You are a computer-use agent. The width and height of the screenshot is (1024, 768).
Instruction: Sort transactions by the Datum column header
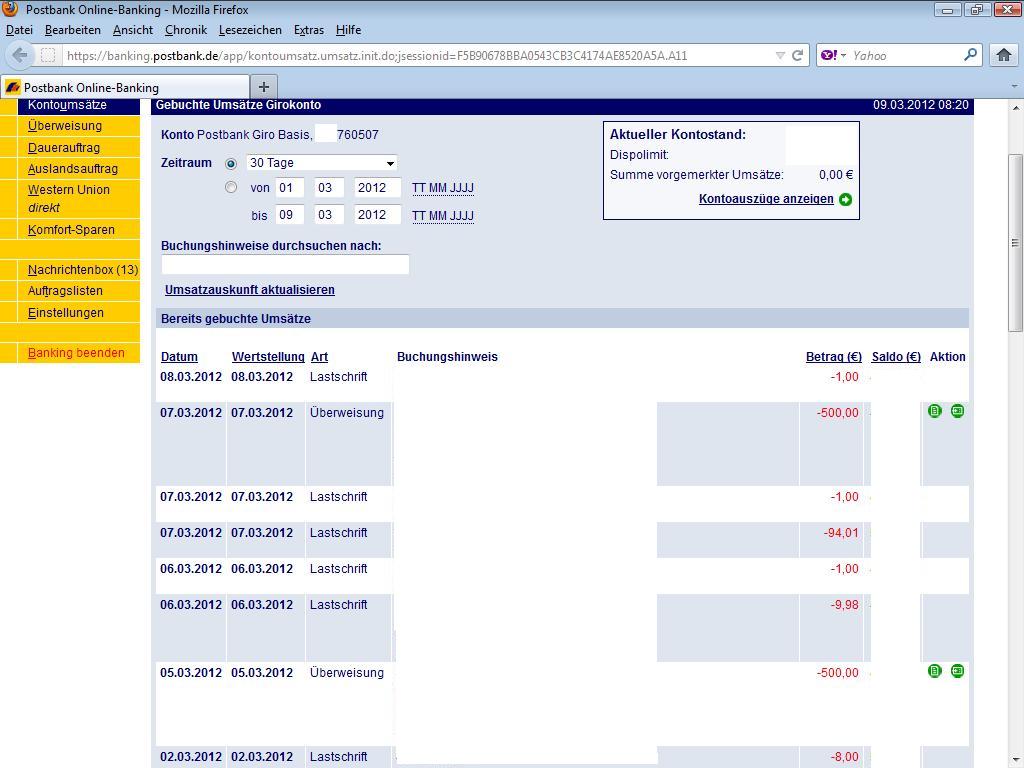click(179, 357)
